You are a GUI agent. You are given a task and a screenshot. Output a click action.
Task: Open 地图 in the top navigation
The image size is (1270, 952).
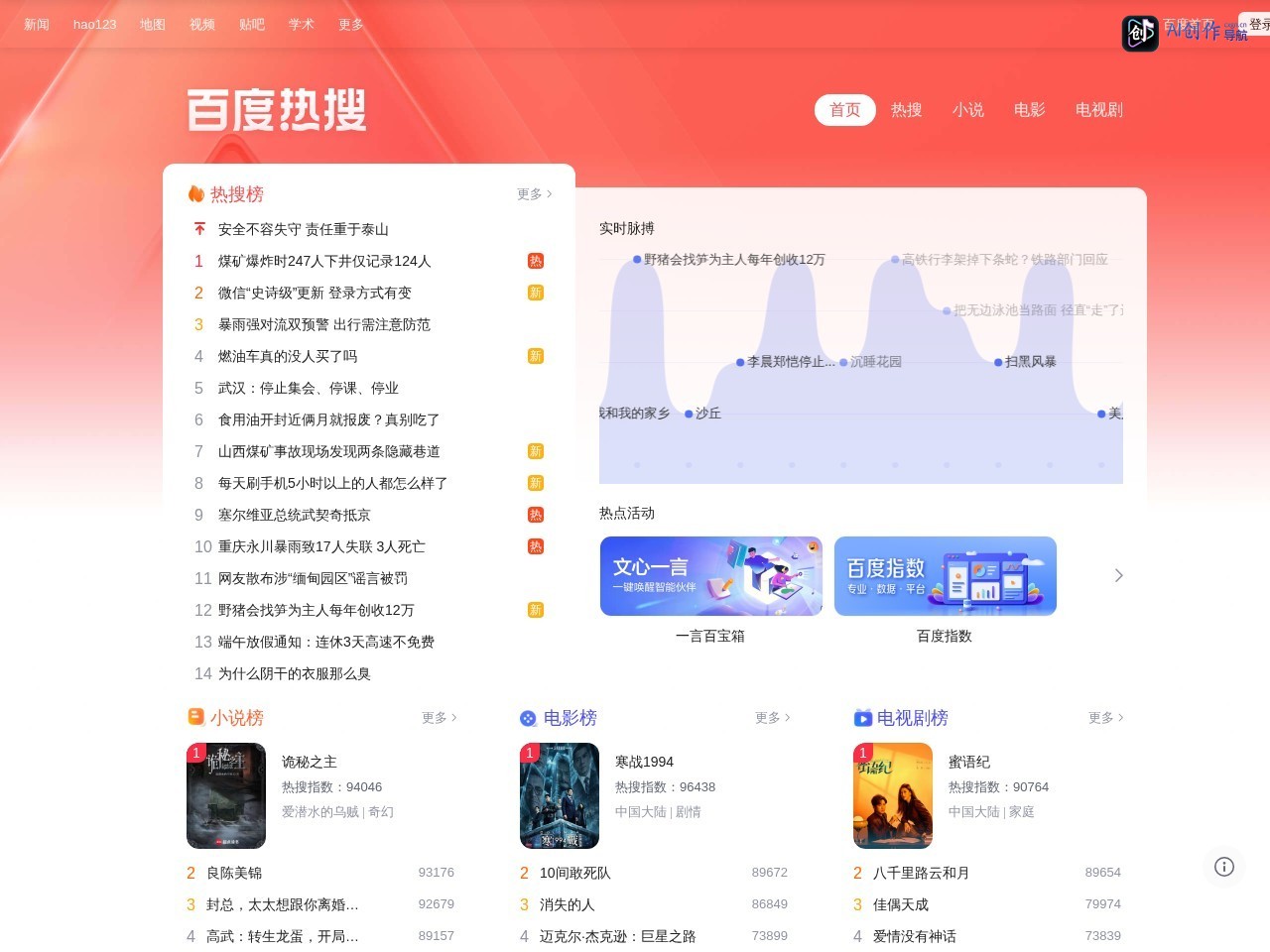point(153,24)
